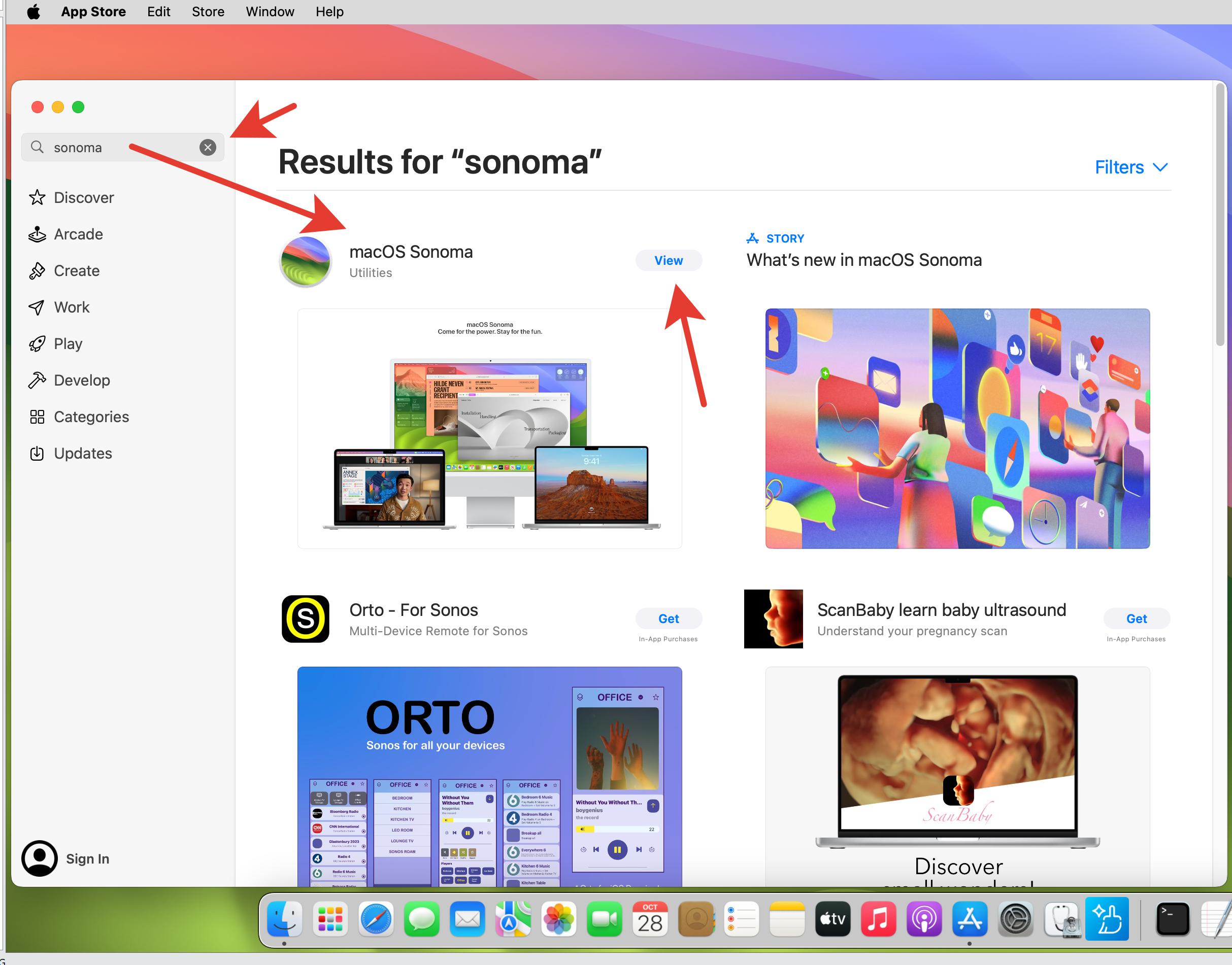This screenshot has width=1232, height=965.
Task: Open Music from the Dock
Action: (879, 919)
